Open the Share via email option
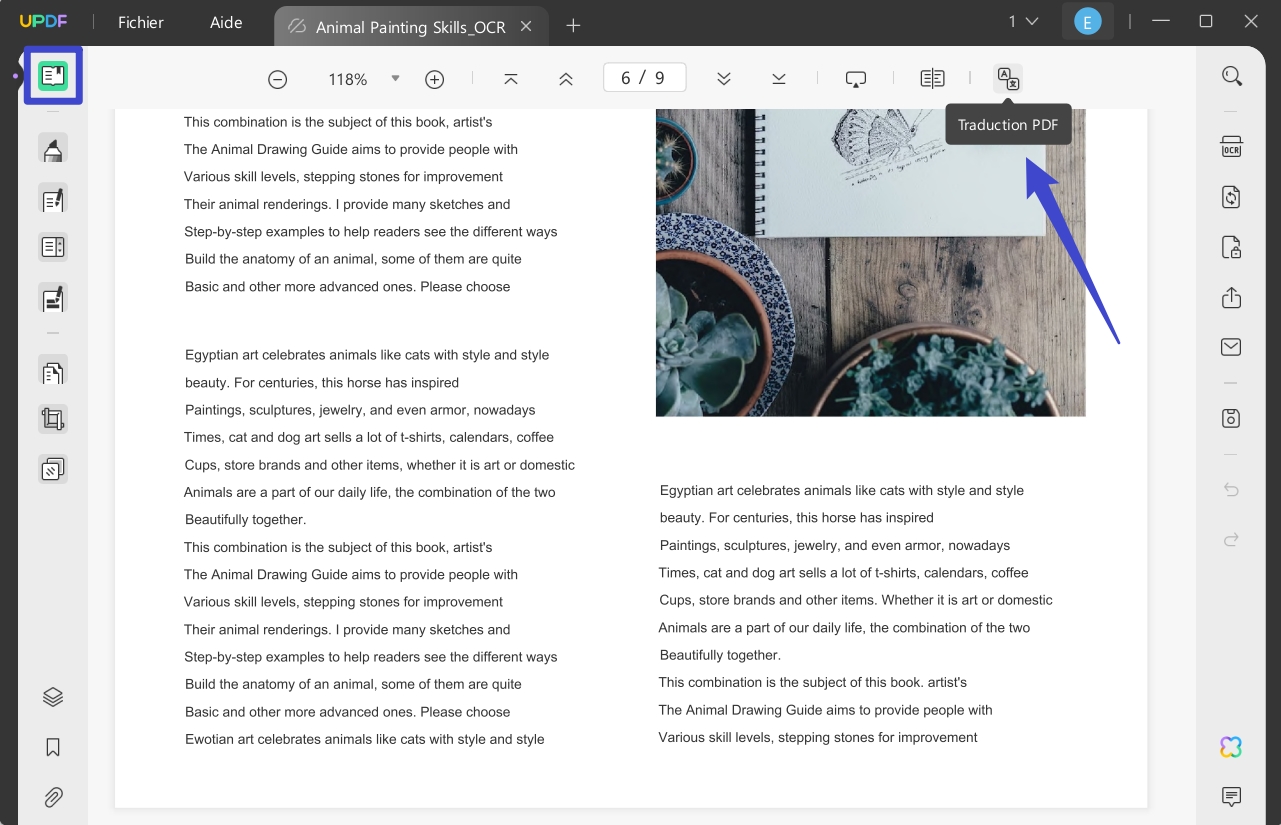Image resolution: width=1281 pixels, height=825 pixels. coord(1231,346)
